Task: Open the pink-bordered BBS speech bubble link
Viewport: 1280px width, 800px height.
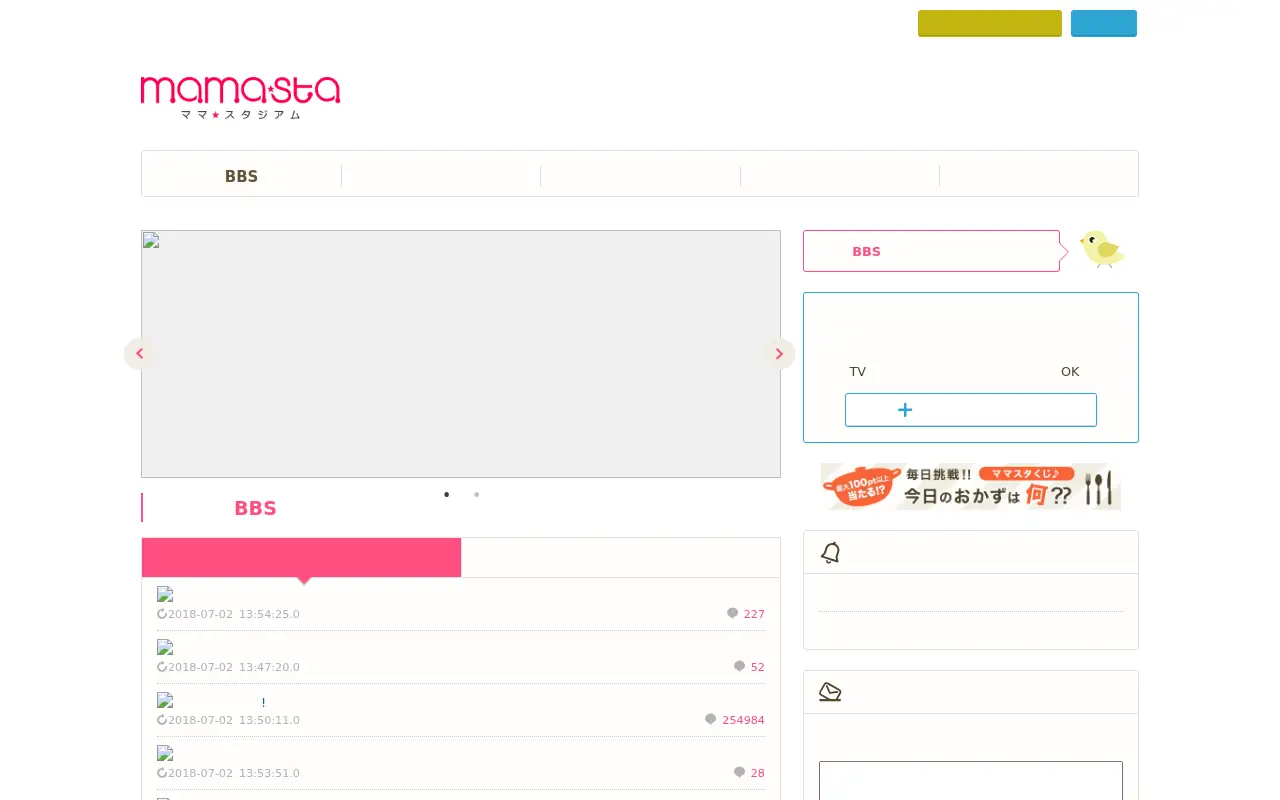Action: (x=931, y=251)
